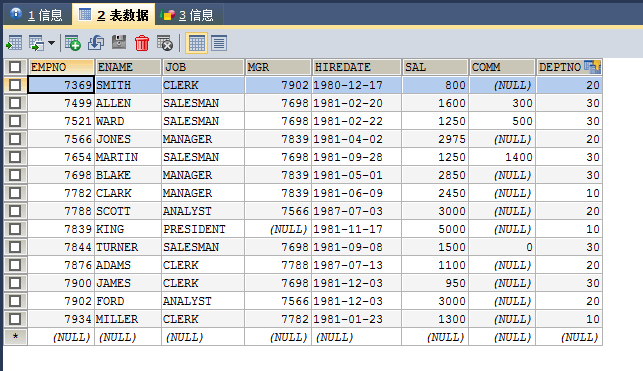The height and width of the screenshot is (371, 643).
Task: Open the 3 信息 tab
Action: point(189,15)
